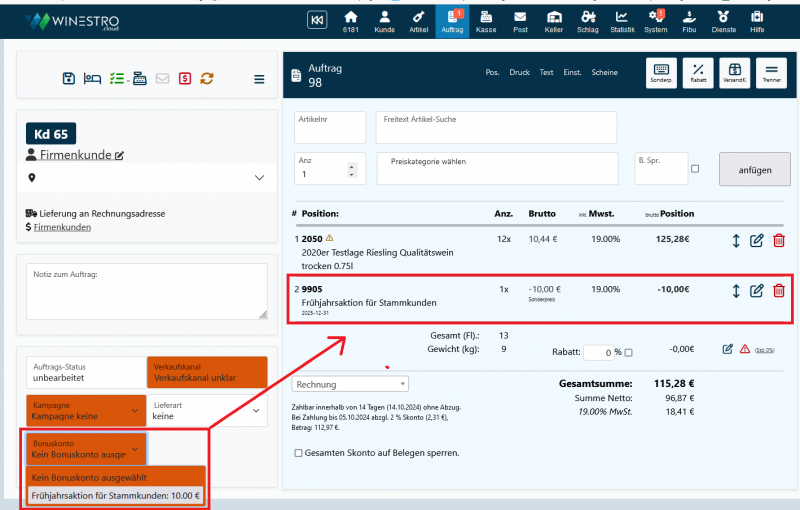Image resolution: width=800 pixels, height=510 pixels.
Task: Open the Firmenkunden price group link
Action: click(62, 227)
